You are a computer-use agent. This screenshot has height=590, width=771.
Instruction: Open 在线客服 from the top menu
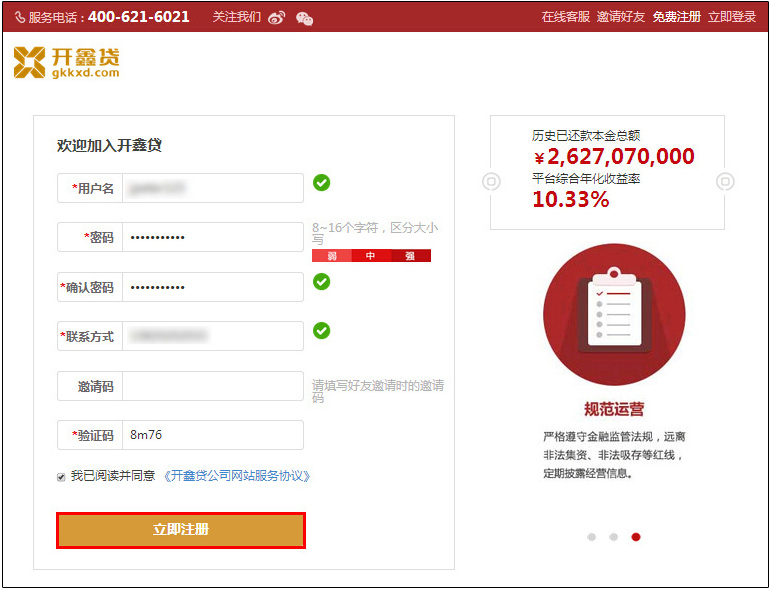(566, 17)
